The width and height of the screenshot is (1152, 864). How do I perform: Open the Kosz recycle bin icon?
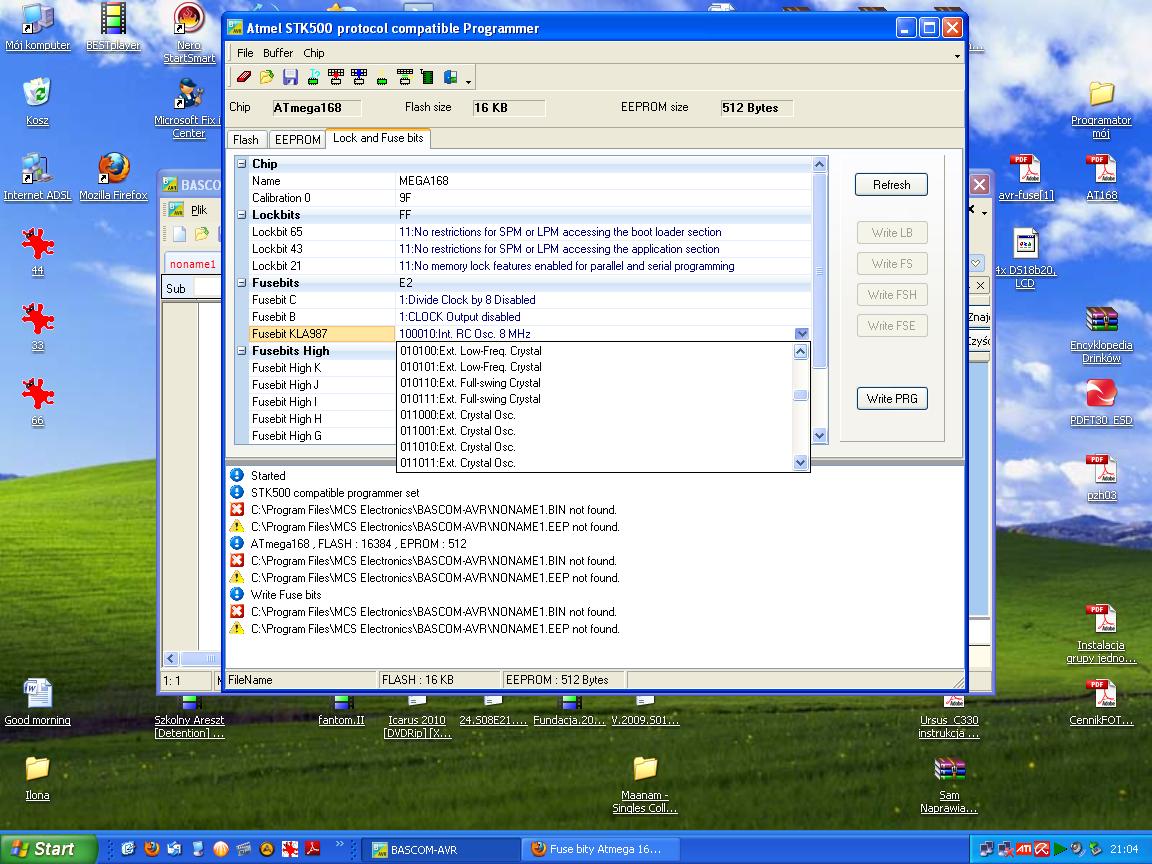[x=37, y=101]
